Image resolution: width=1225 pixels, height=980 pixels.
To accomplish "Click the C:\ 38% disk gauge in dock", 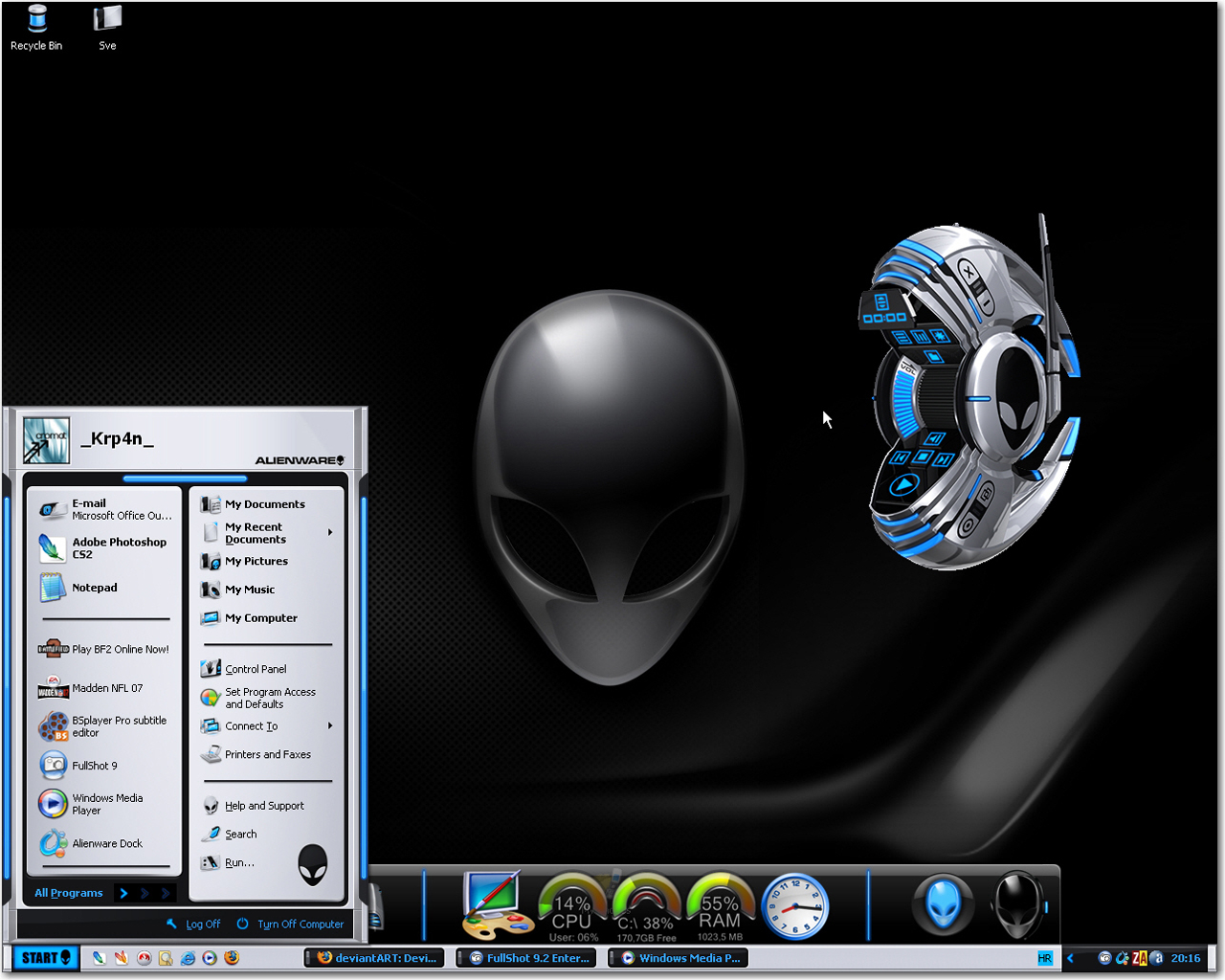I will (x=646, y=907).
